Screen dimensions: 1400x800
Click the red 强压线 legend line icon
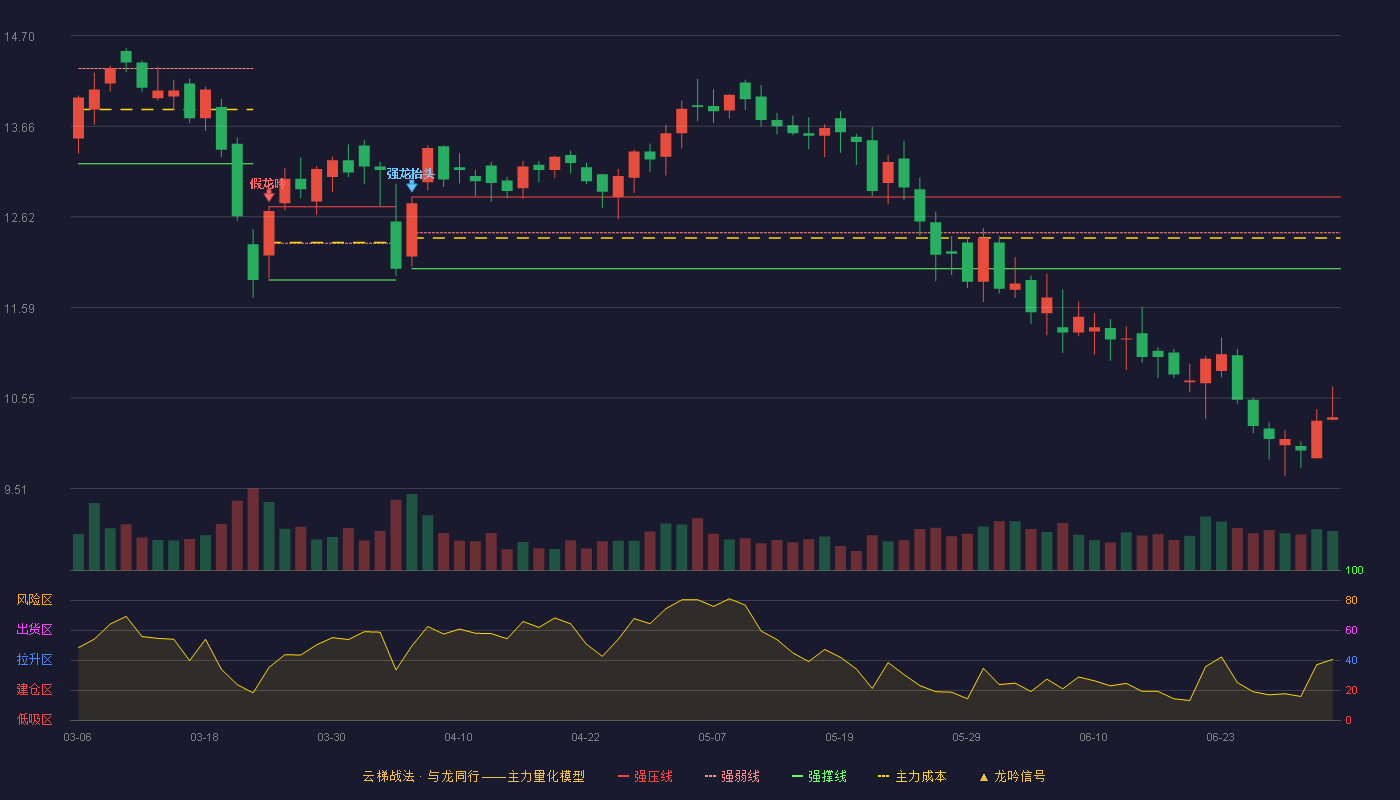[623, 776]
